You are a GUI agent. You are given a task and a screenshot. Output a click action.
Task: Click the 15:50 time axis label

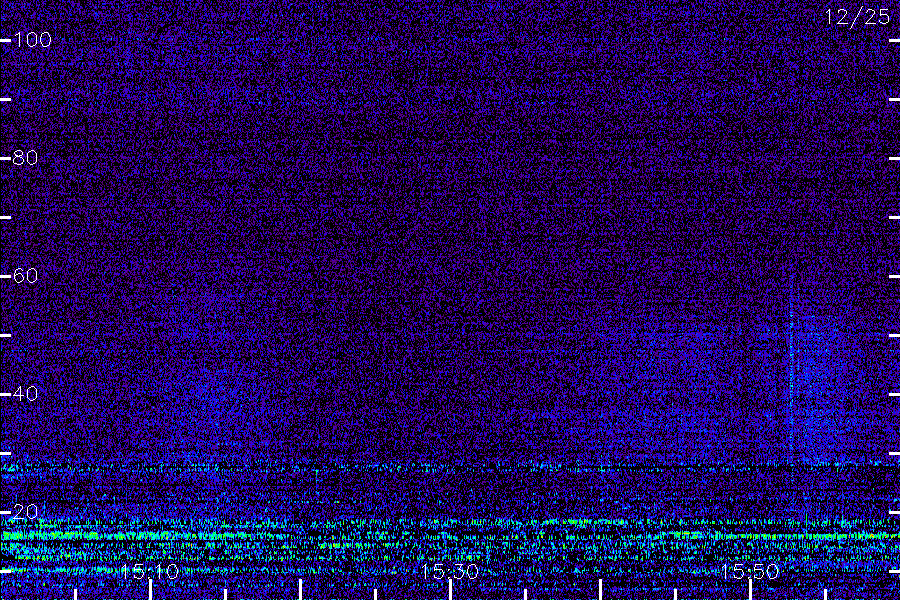(750, 571)
